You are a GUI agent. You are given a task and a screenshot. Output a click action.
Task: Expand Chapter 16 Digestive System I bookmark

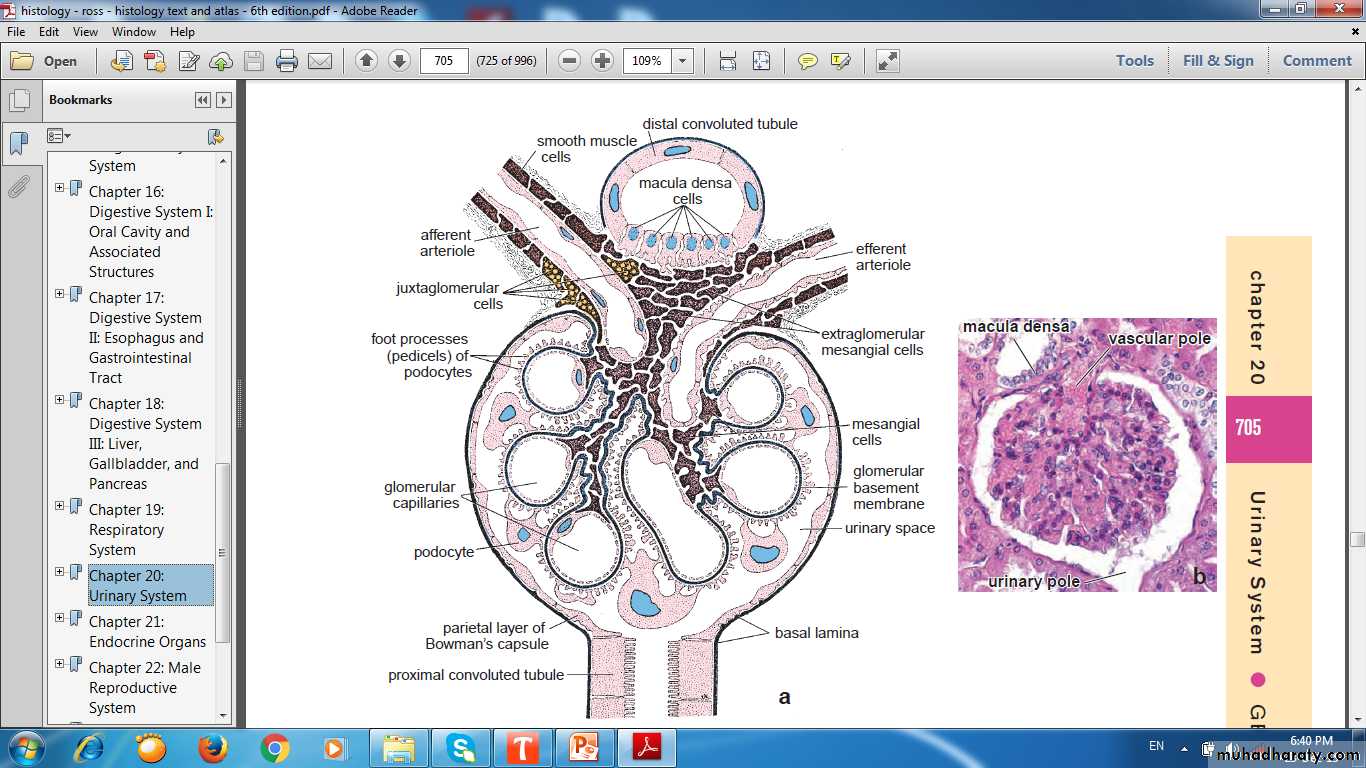point(60,188)
